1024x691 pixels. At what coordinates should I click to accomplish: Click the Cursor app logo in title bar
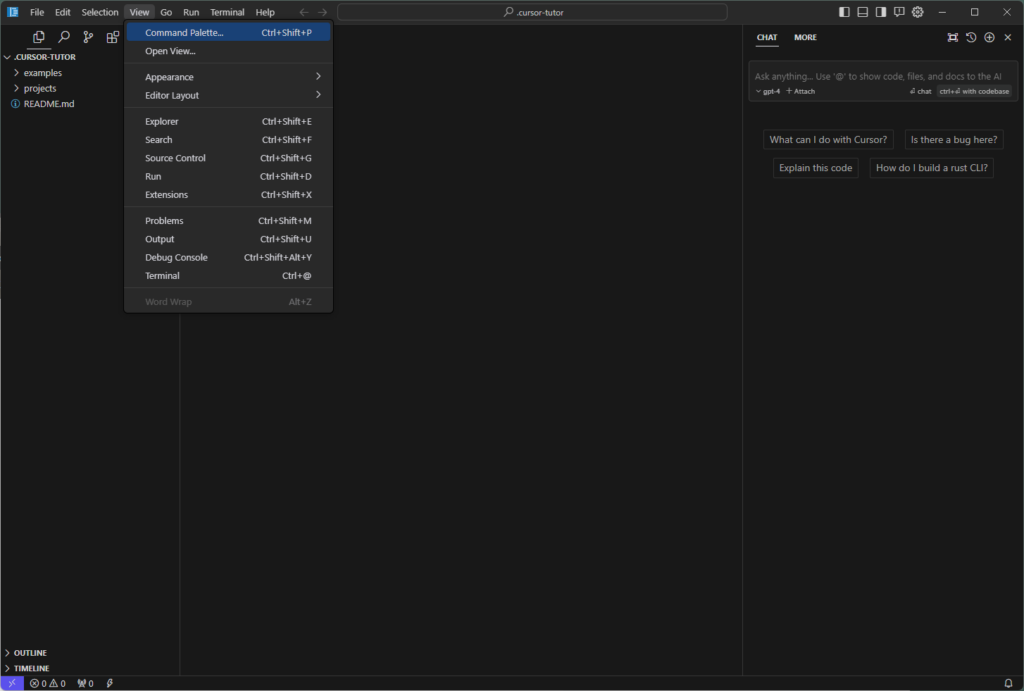point(12,12)
